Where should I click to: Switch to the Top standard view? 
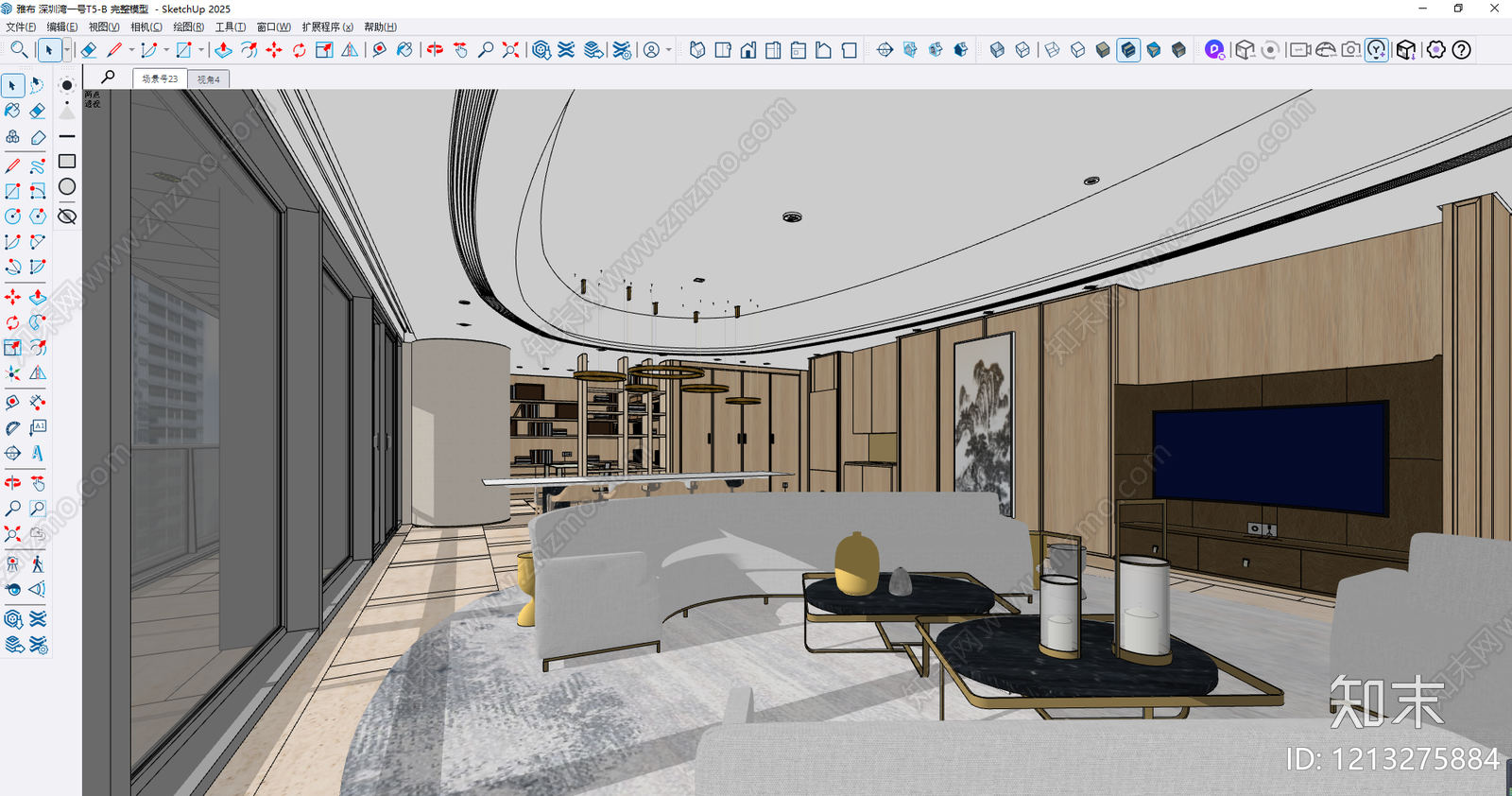click(x=723, y=50)
